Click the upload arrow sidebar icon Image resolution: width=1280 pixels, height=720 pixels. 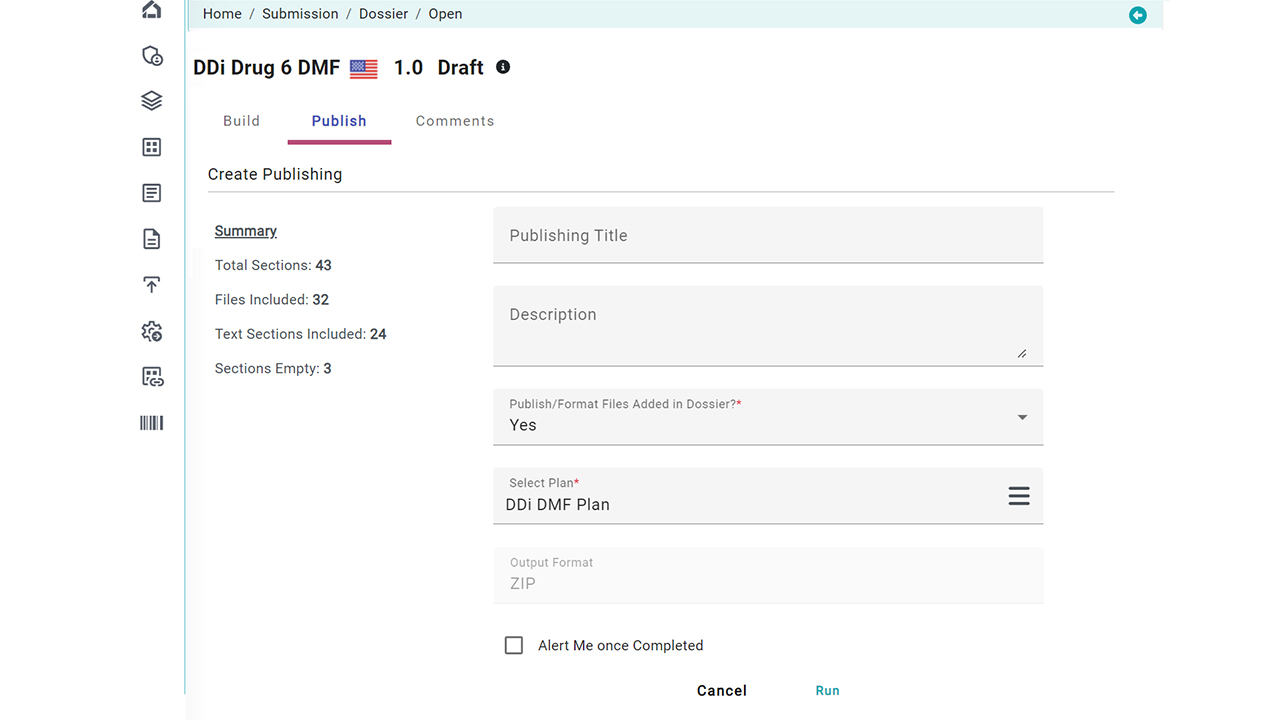pos(151,285)
